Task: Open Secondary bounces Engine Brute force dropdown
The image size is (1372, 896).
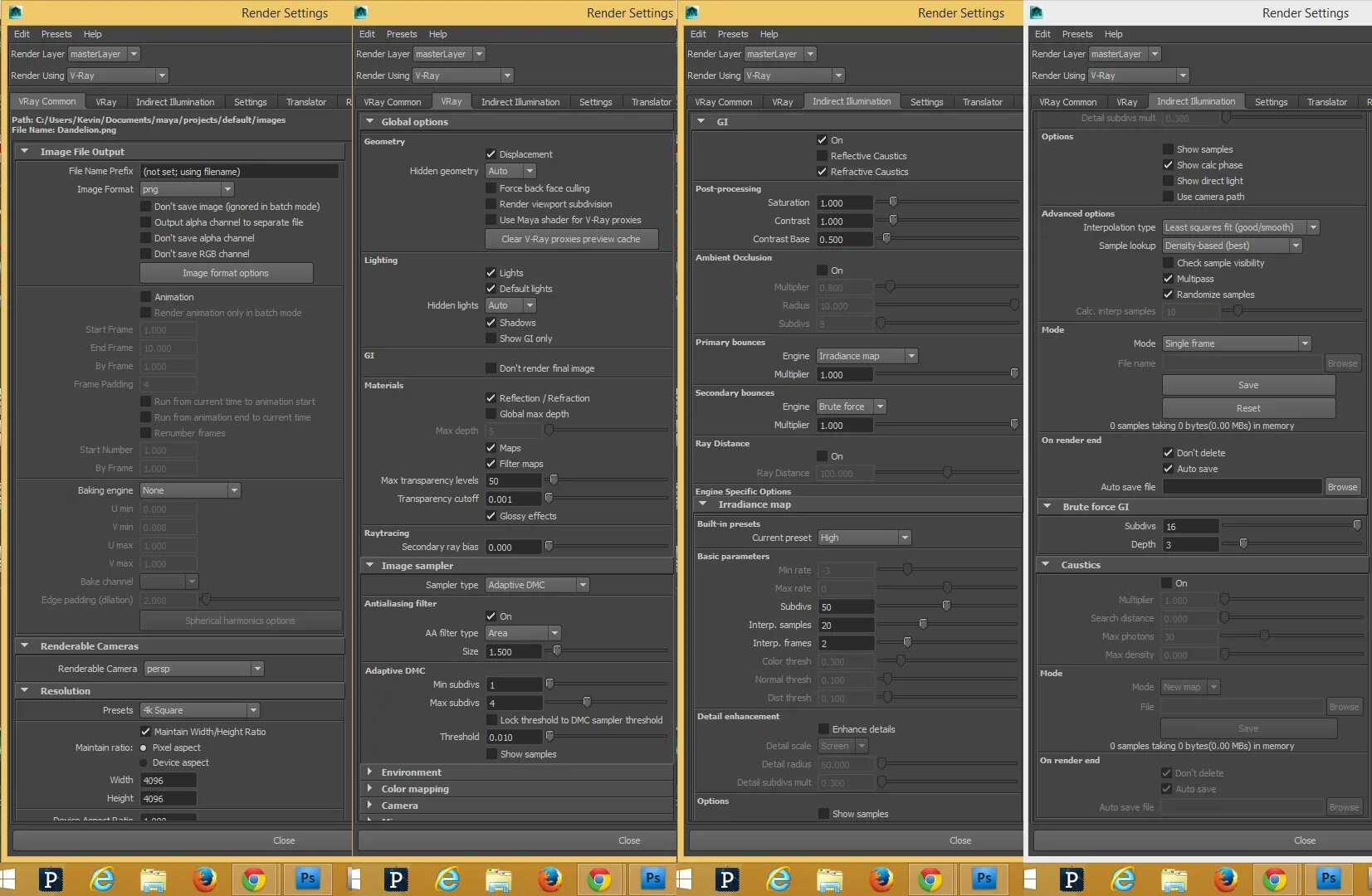Action: 852,407
